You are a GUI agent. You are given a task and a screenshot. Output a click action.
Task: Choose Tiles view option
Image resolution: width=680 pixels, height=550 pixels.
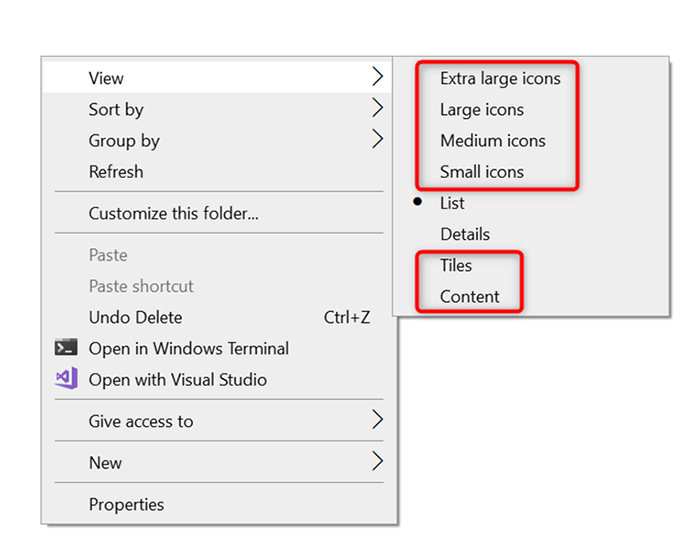pos(456,265)
